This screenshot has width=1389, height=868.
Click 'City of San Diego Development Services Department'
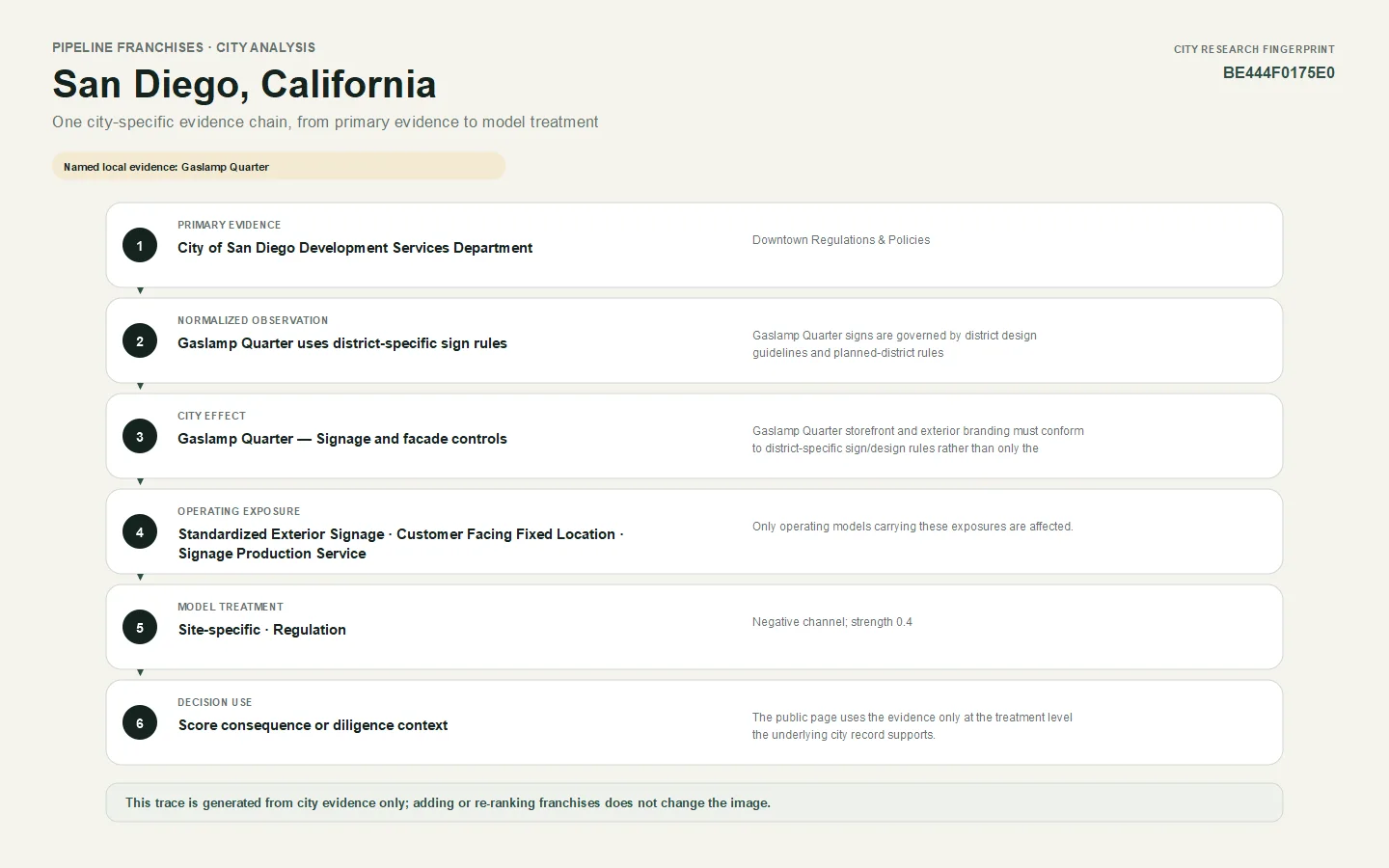point(355,248)
